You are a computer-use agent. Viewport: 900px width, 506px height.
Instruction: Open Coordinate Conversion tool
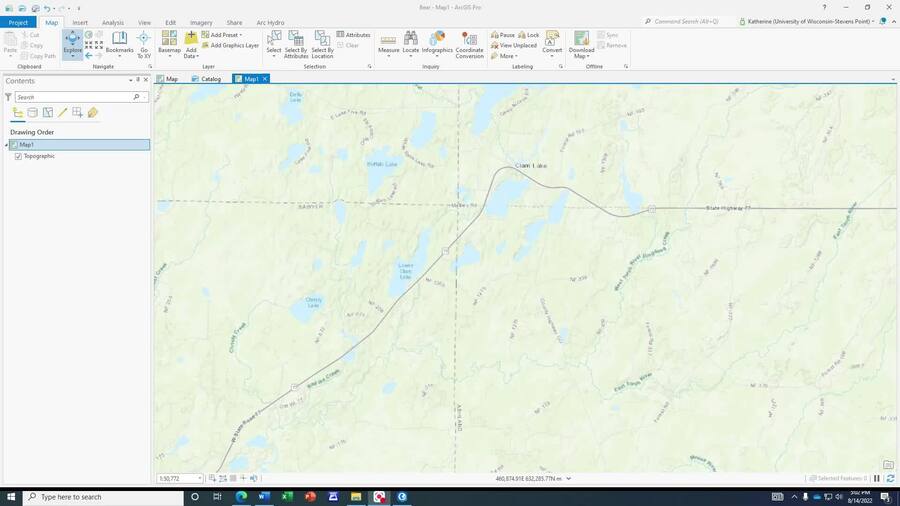469,42
